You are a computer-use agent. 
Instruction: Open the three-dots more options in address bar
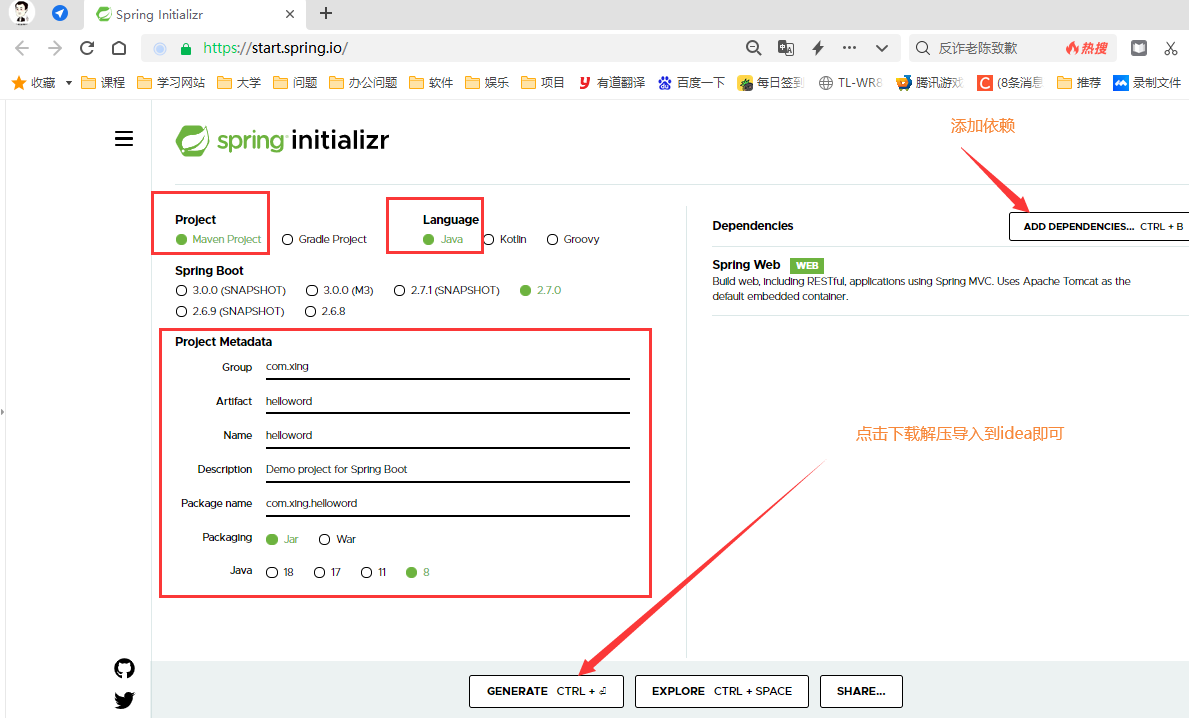(x=849, y=48)
